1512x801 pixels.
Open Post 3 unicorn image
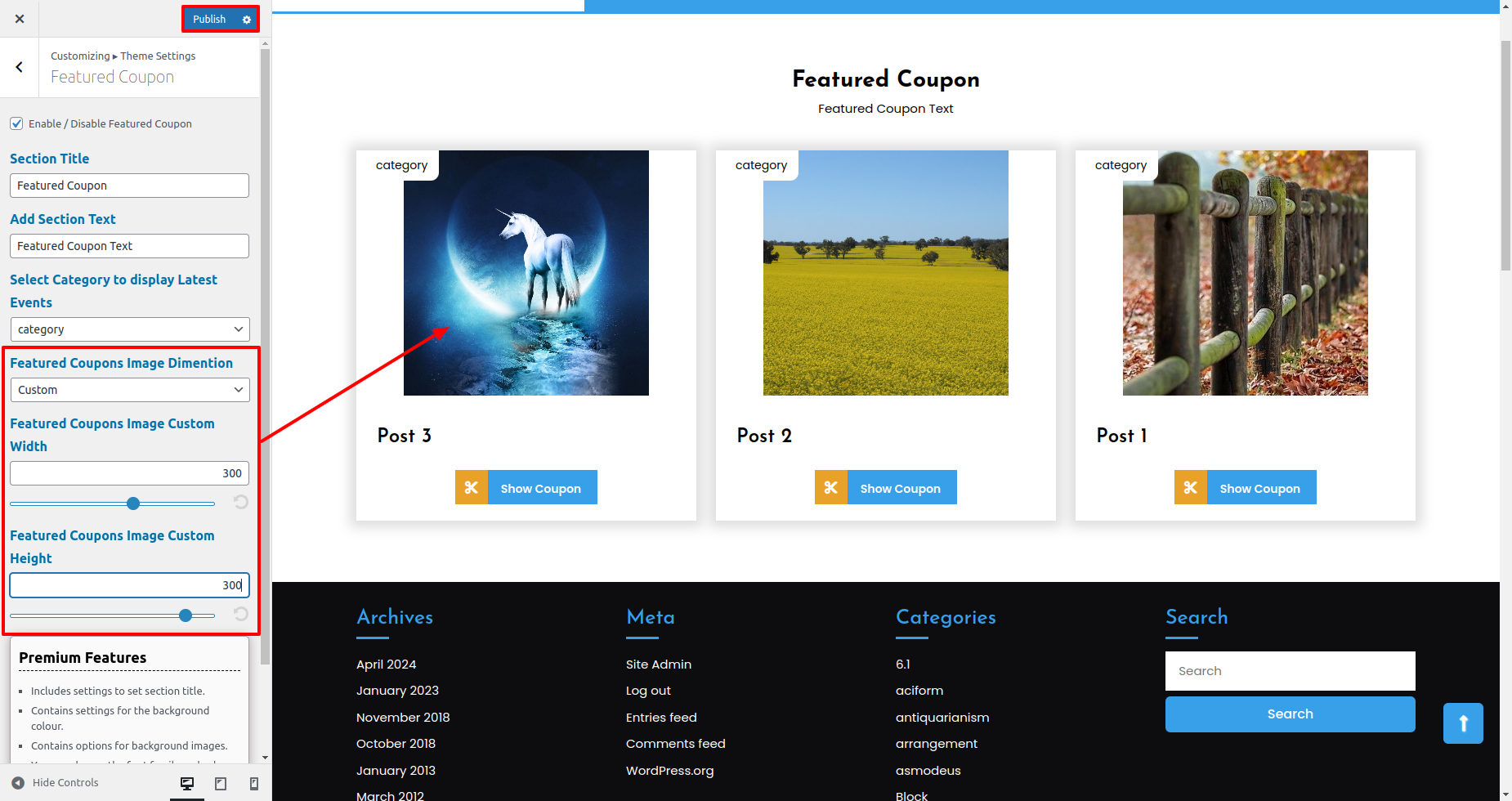click(526, 273)
